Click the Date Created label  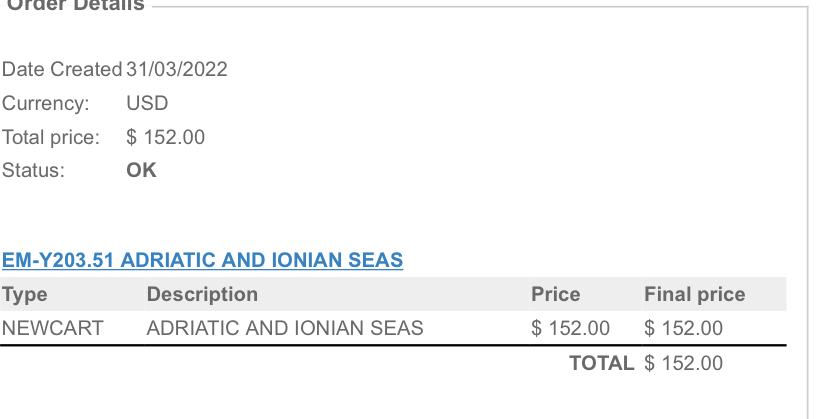coord(62,70)
